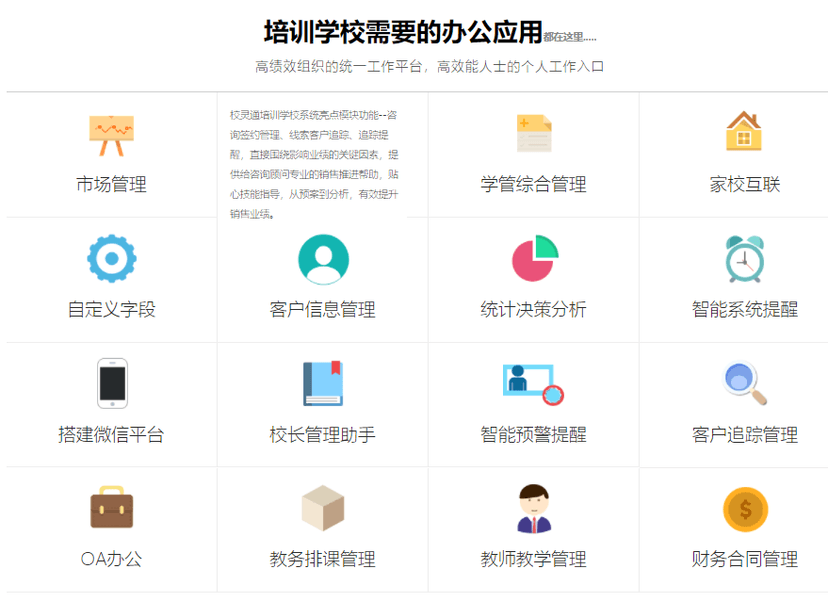
Task: Open the 校长管理助手 blue book icon
Action: (323, 383)
